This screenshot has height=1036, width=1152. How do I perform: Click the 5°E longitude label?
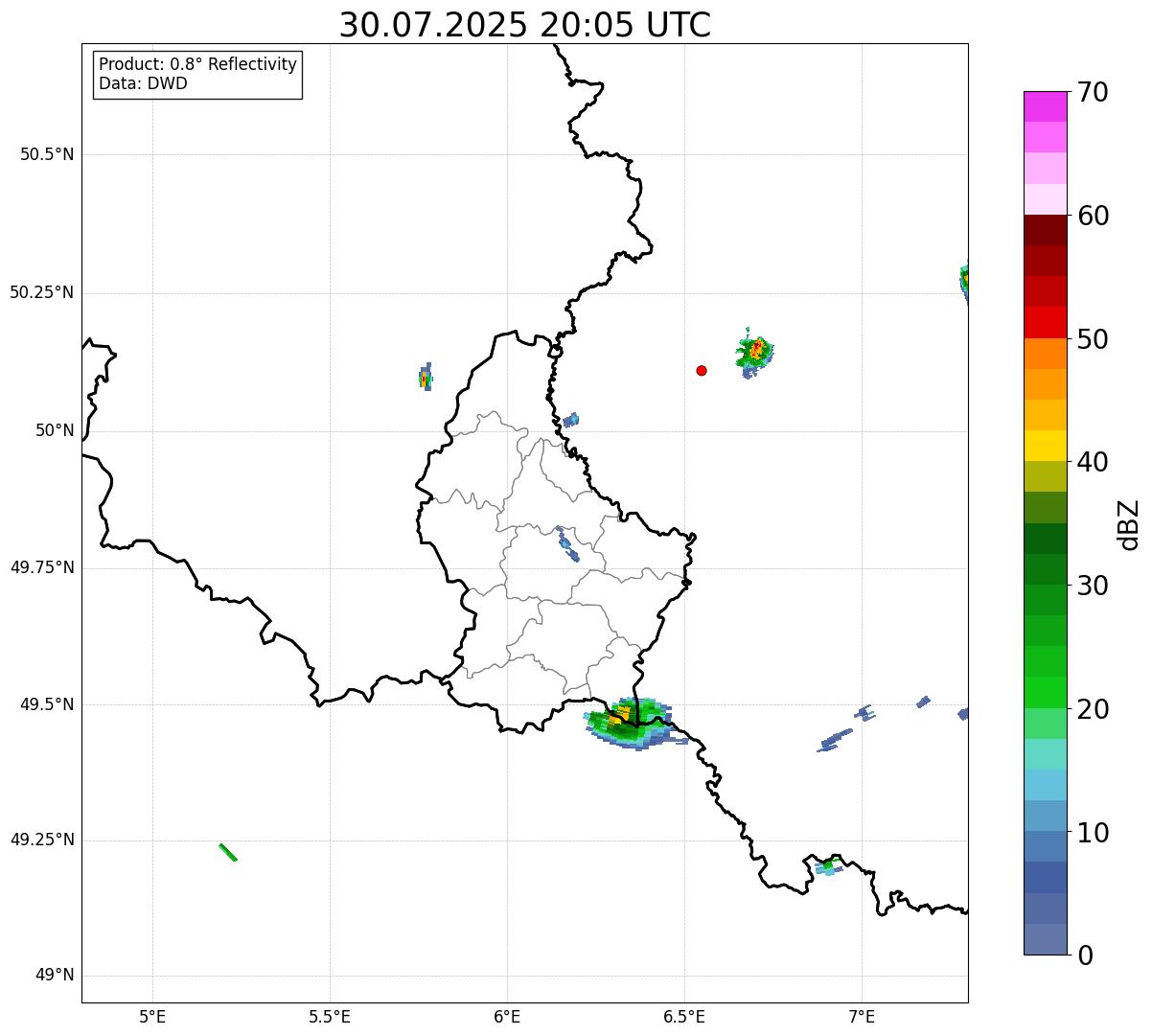tap(152, 1016)
